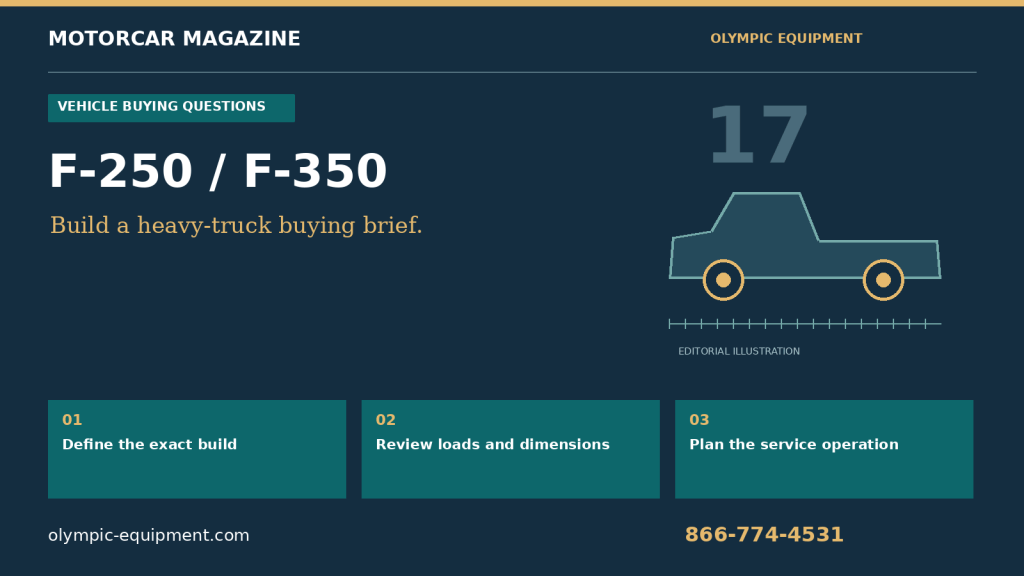Click the 03 step number
Screen dimensions: 1024x576
click(x=699, y=420)
